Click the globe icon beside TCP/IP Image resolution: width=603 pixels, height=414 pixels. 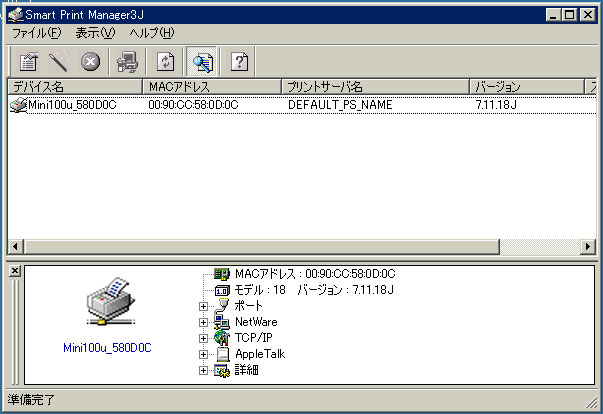click(x=222, y=338)
